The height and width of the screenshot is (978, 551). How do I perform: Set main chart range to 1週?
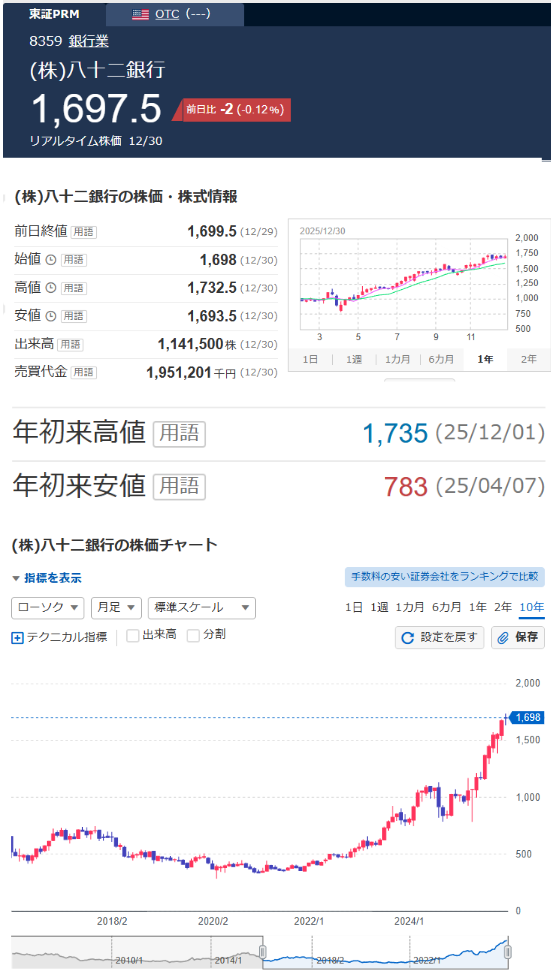(x=379, y=607)
